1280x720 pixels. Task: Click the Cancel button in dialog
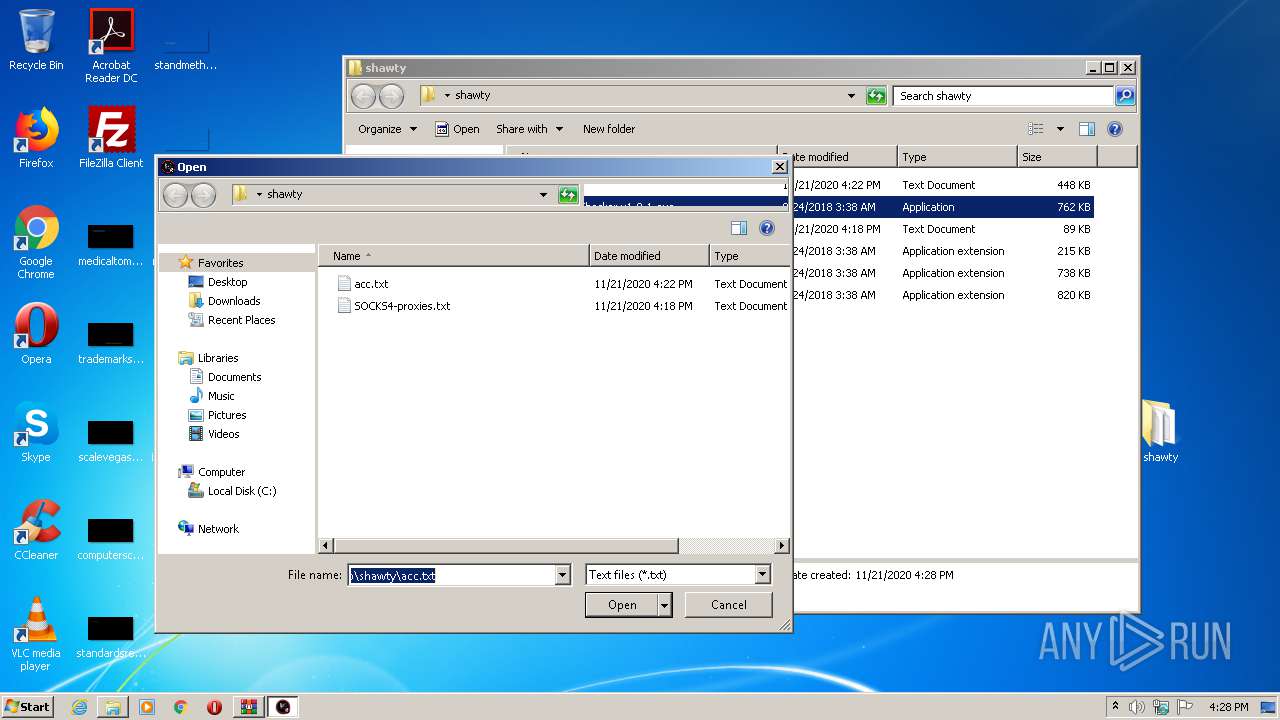point(729,605)
